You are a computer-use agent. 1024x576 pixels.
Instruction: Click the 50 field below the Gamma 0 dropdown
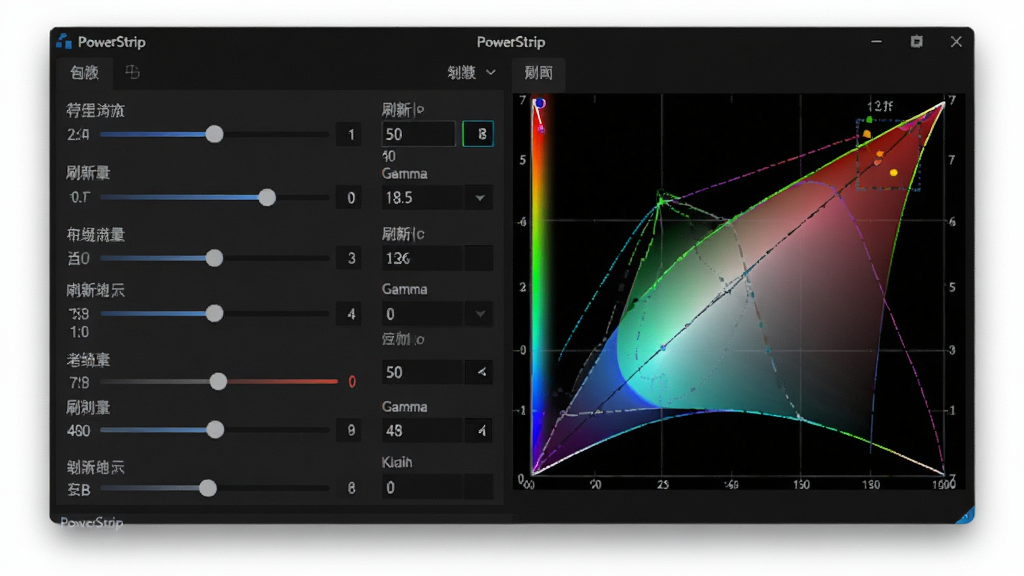pos(423,372)
